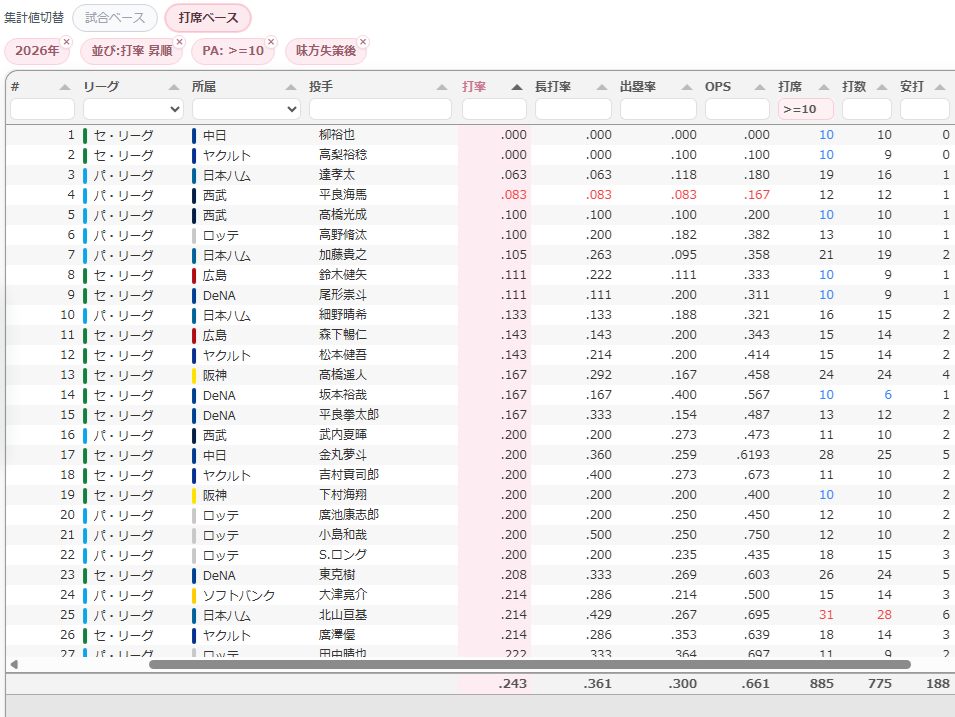Click the 2026年 filter chip
This screenshot has height=717, width=955.
pyautogui.click(x=37, y=51)
